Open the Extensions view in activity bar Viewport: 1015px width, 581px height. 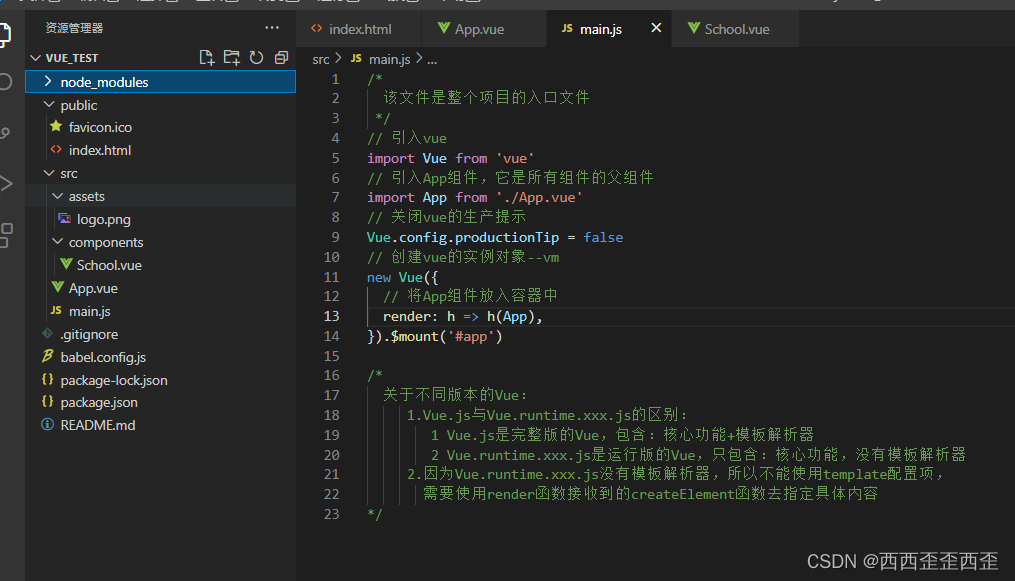point(6,235)
